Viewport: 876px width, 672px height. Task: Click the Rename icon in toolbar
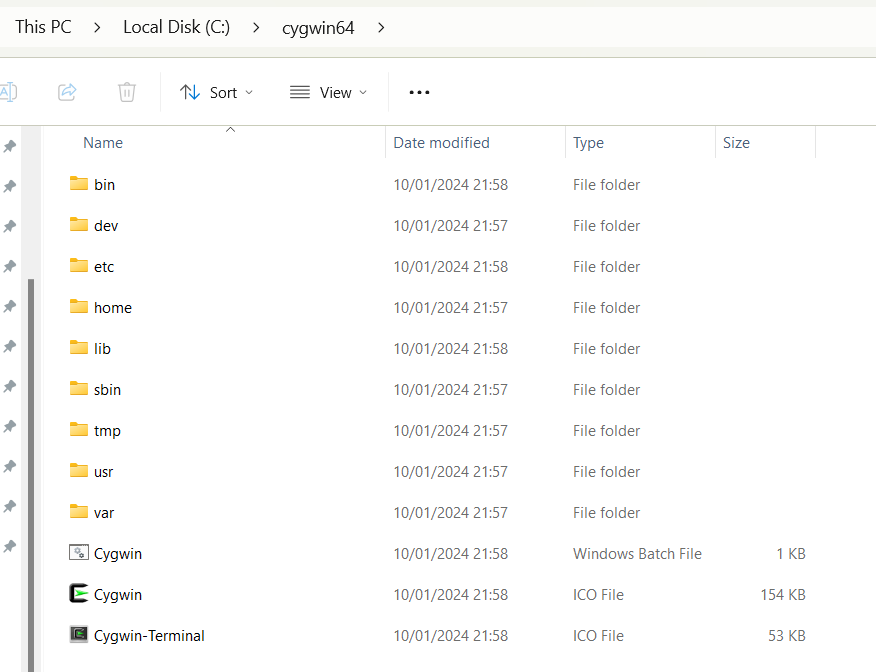point(8,92)
